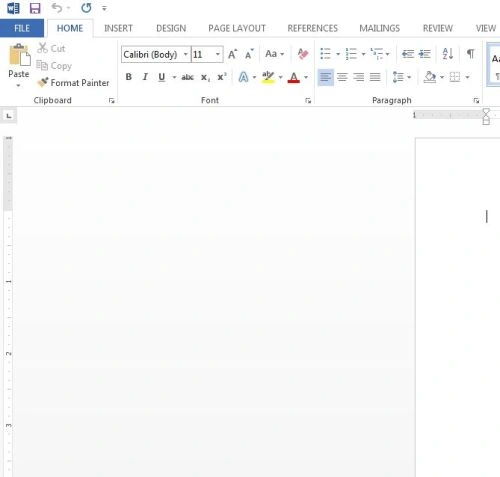Toggle Superscript formatting
This screenshot has height=477, width=500.
click(222, 77)
